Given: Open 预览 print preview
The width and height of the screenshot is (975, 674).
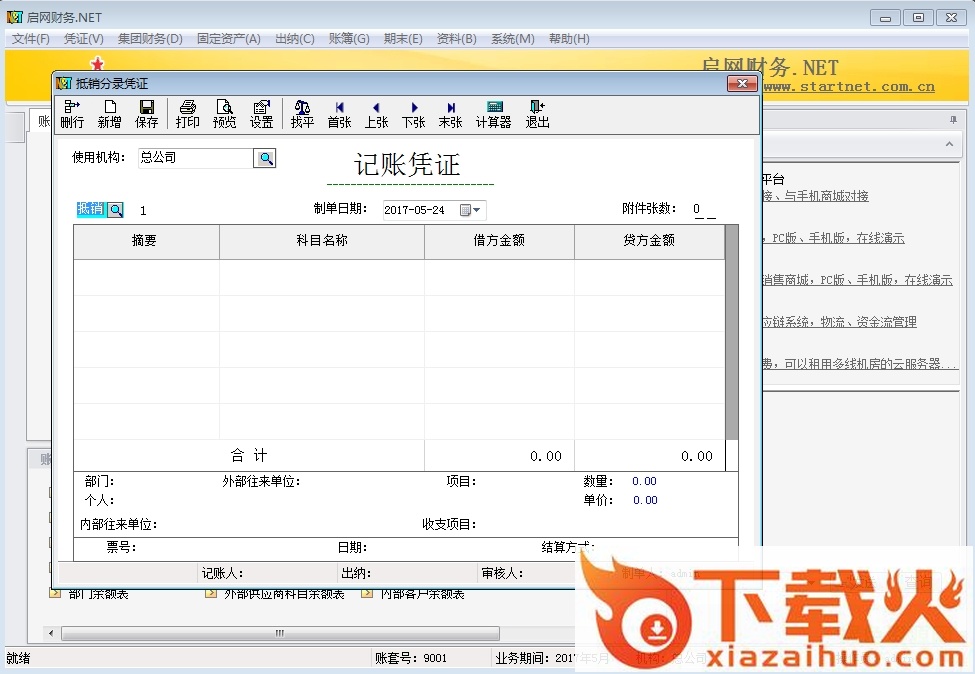Looking at the screenshot, I should click(224, 114).
